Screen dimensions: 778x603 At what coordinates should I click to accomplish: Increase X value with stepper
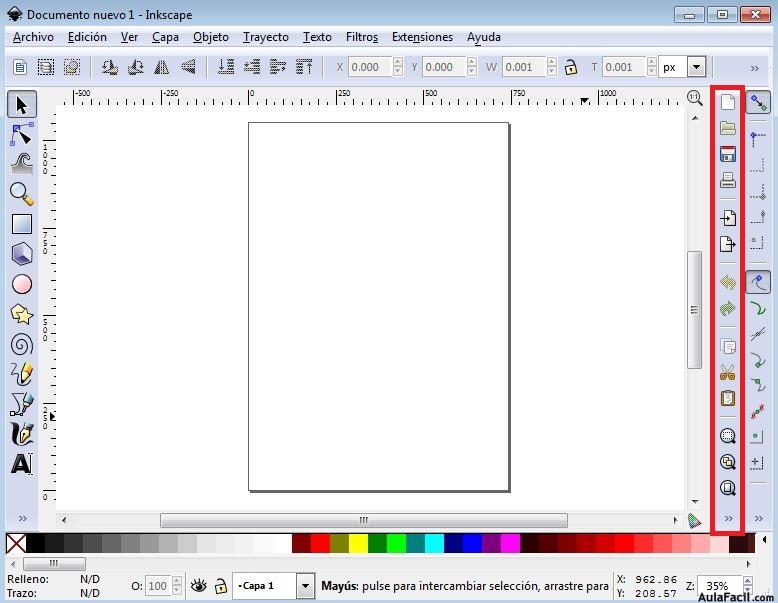pyautogui.click(x=397, y=62)
